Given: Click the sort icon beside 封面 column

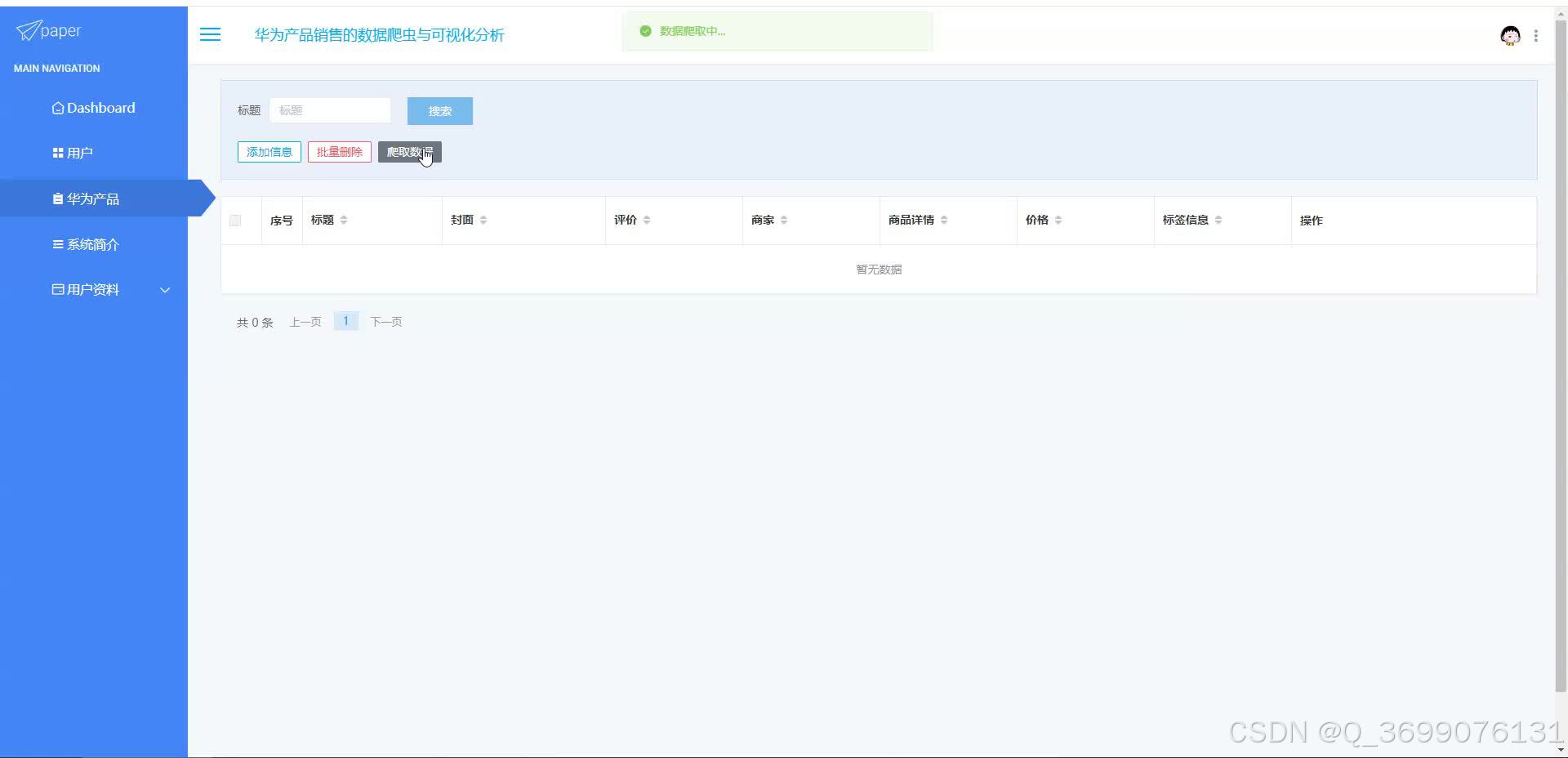Looking at the screenshot, I should click(483, 220).
